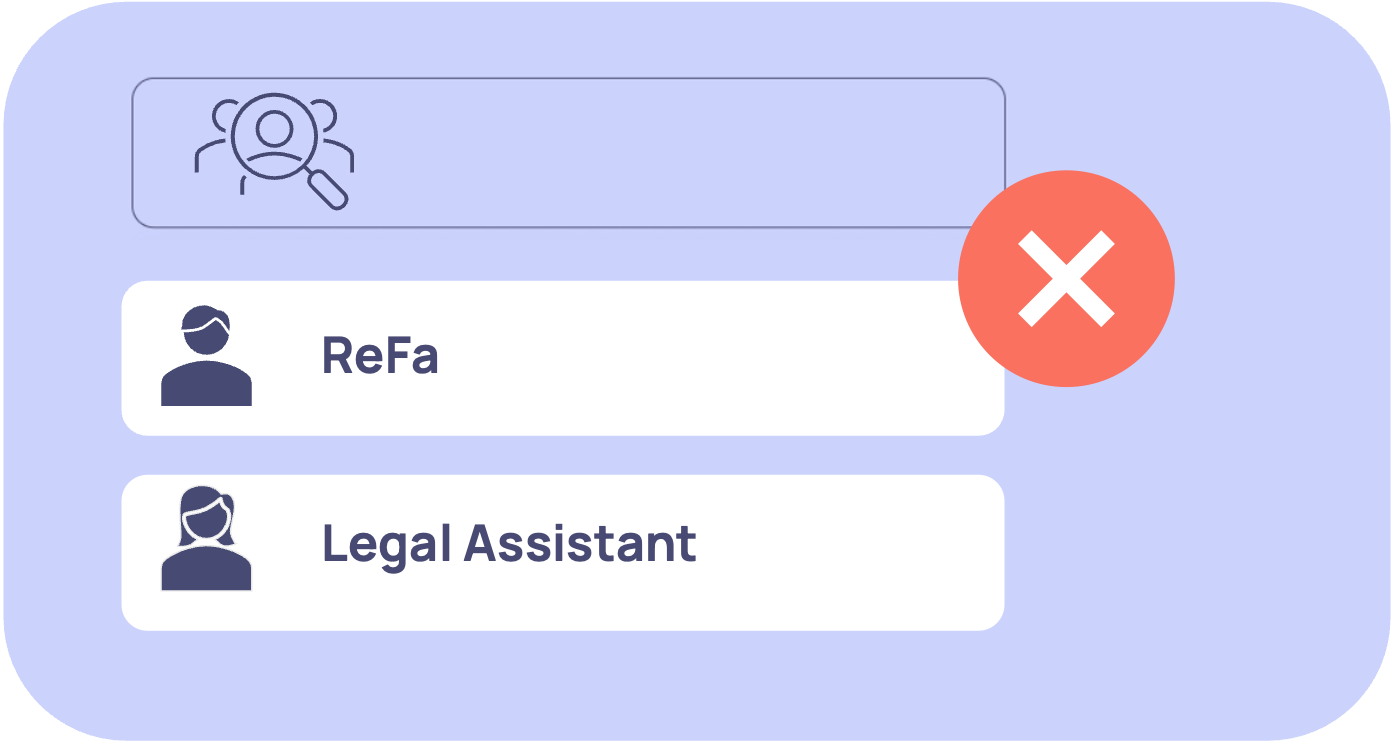Viewport: 1393px width, 742px height.
Task: Click the white X mark icon
Action: point(1066,279)
